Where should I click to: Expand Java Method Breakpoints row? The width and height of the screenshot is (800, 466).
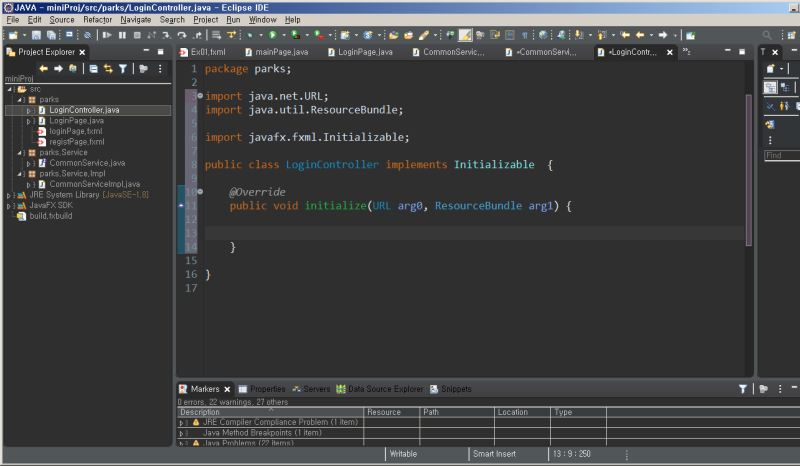pos(181,433)
